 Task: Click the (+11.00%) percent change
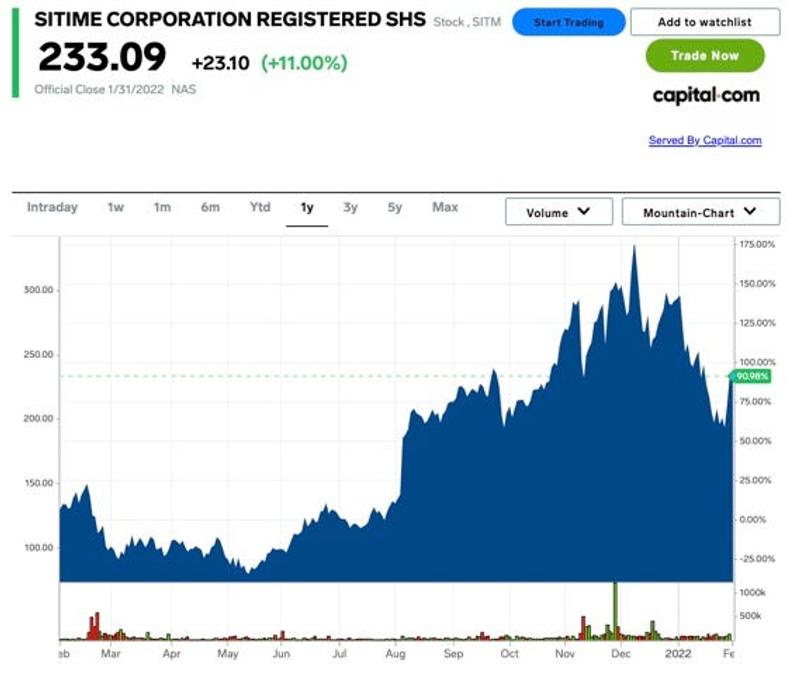(x=304, y=63)
